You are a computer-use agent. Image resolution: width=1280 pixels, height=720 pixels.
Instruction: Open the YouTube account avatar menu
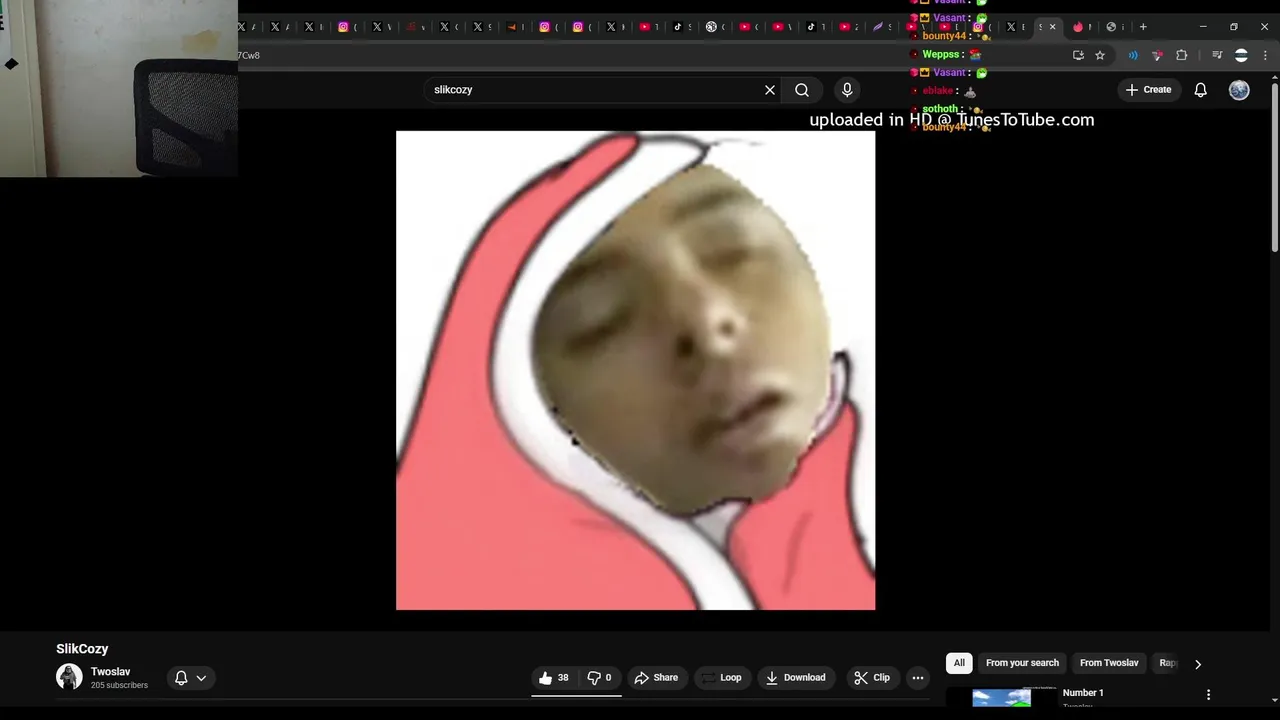pos(1239,90)
